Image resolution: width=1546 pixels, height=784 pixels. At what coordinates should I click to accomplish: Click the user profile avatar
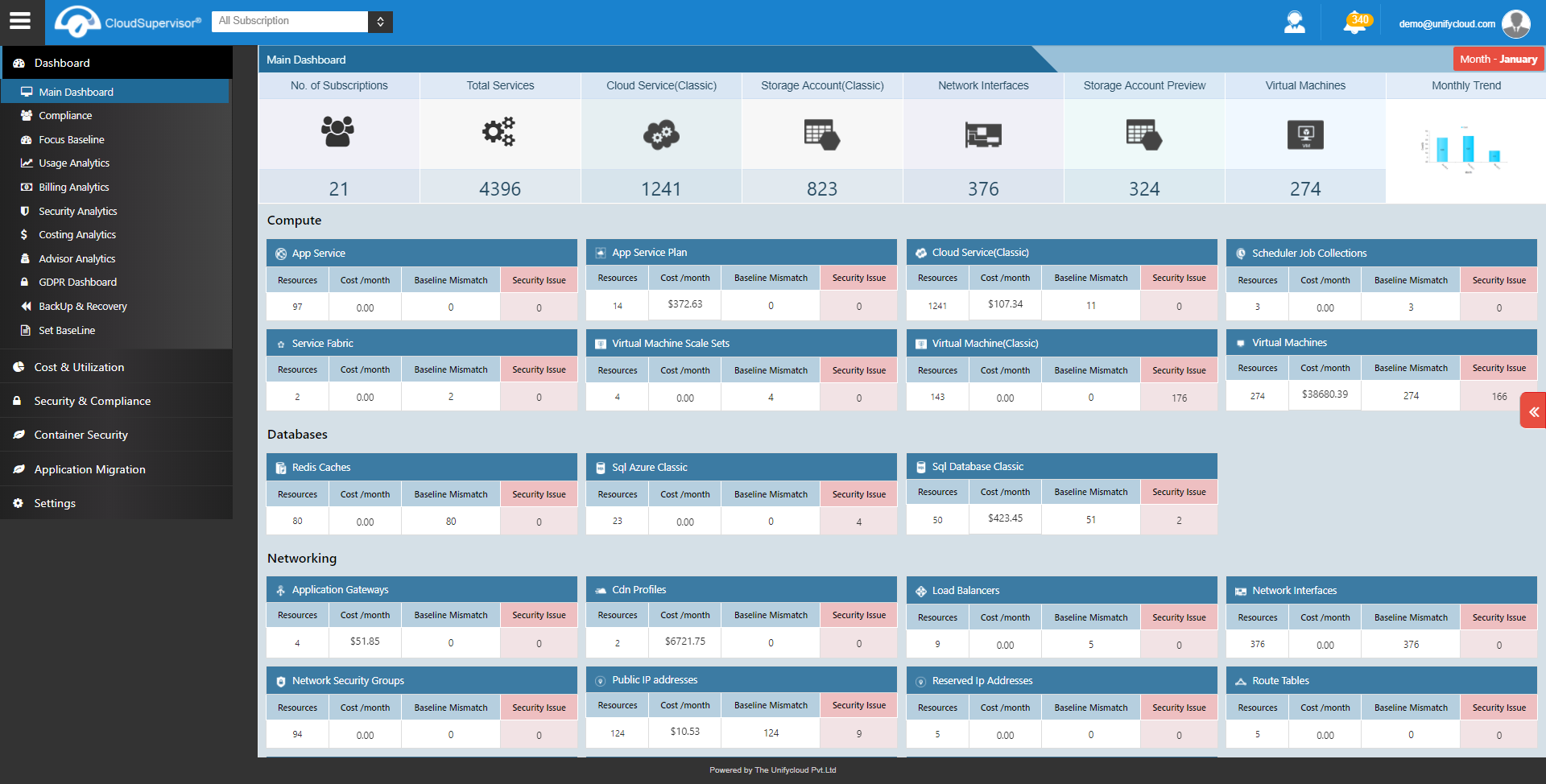pos(1516,23)
